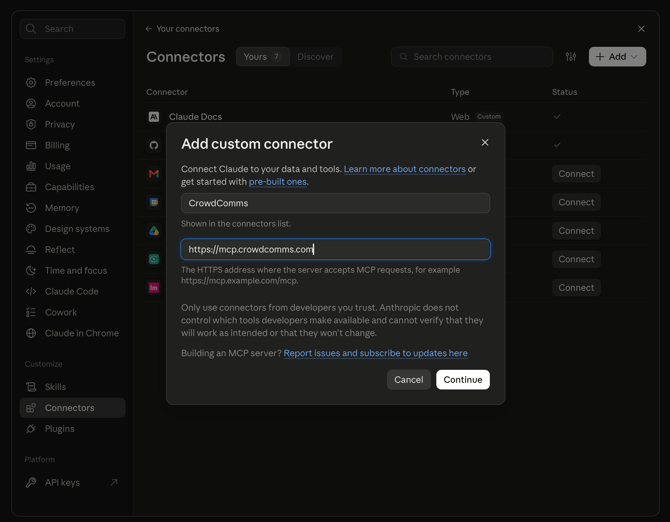This screenshot has height=522, width=670.
Task: Click the Privacy shield icon
Action: pos(31,124)
